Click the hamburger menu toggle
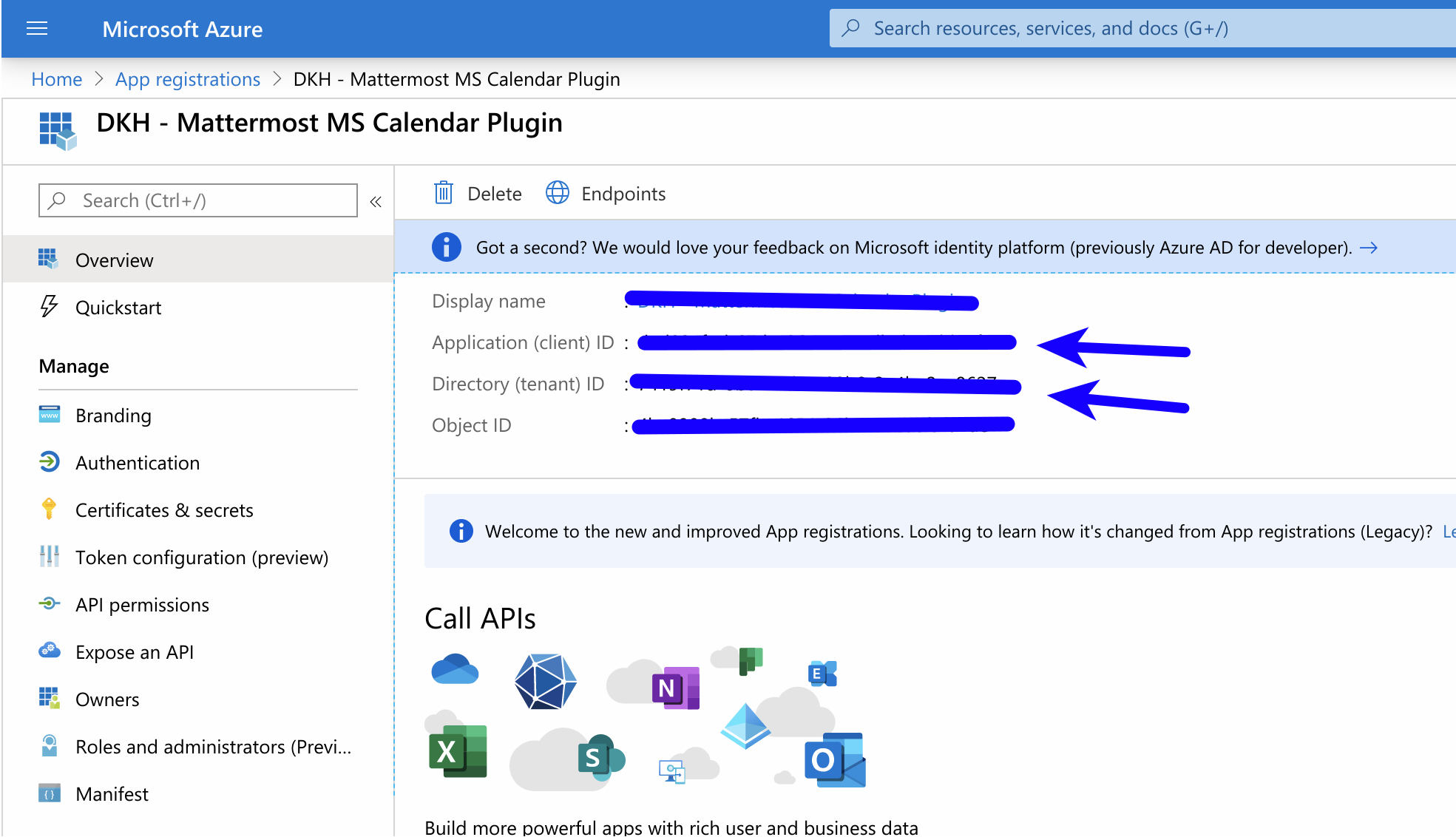1456x837 pixels. tap(37, 28)
